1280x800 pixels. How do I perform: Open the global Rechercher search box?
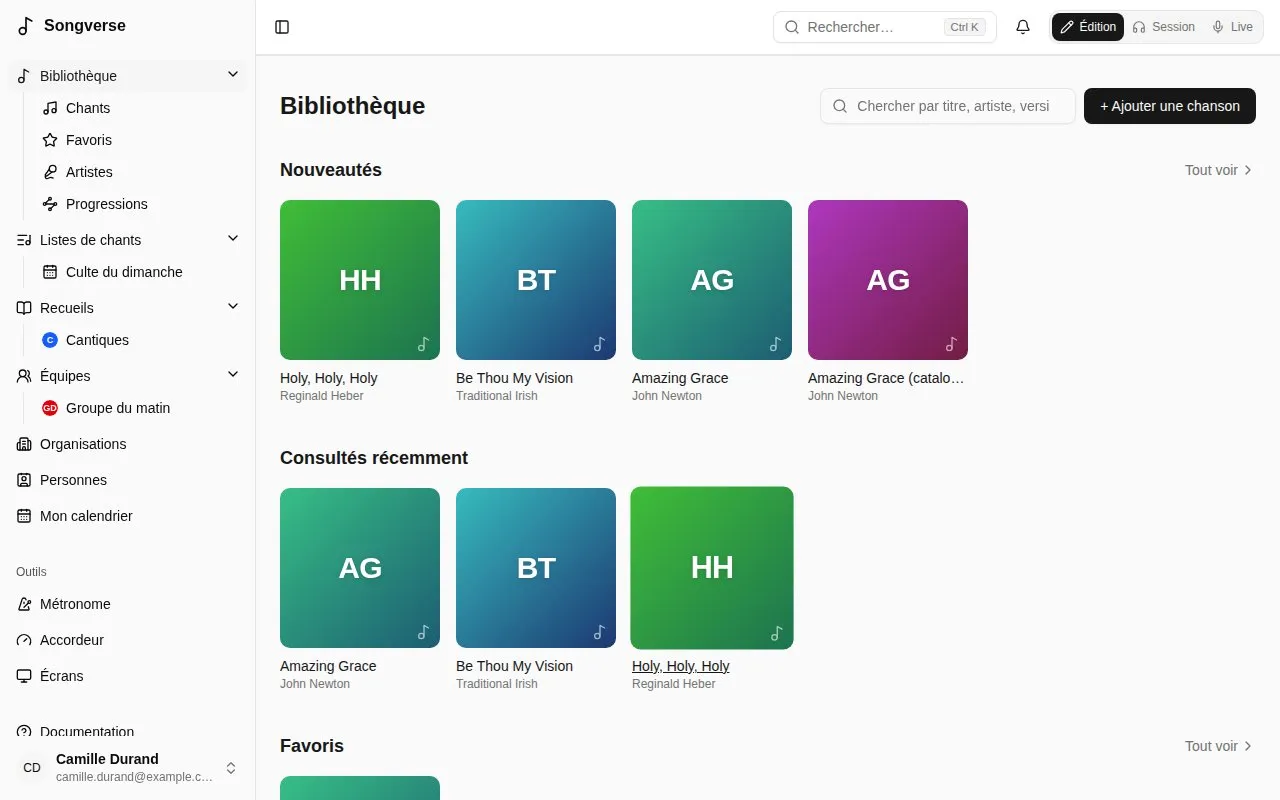click(885, 27)
